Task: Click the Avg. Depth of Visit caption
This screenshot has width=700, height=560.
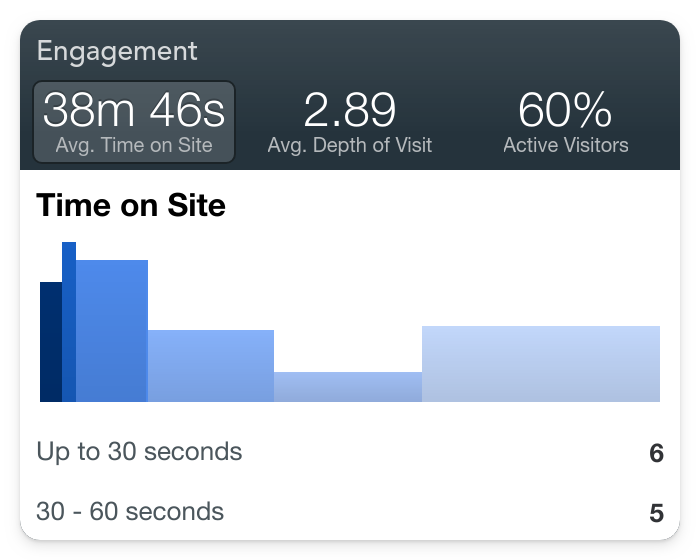Action: click(x=350, y=145)
